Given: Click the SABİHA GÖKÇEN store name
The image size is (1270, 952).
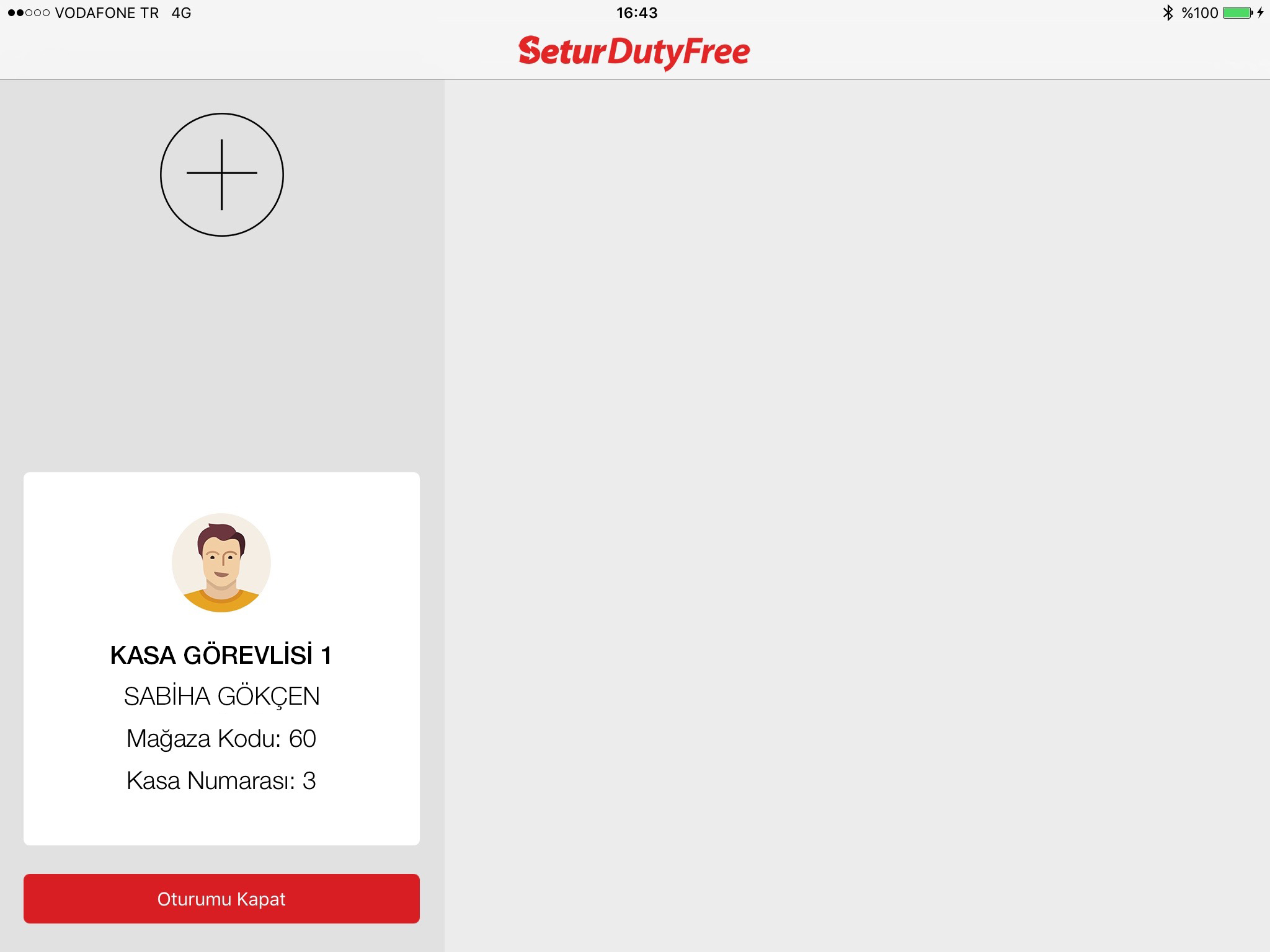Looking at the screenshot, I should coord(221,696).
